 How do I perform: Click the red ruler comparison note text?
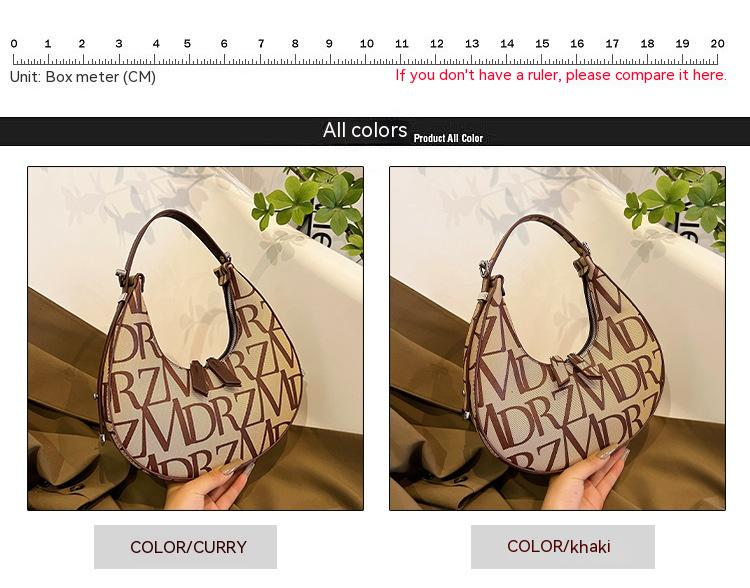click(561, 75)
